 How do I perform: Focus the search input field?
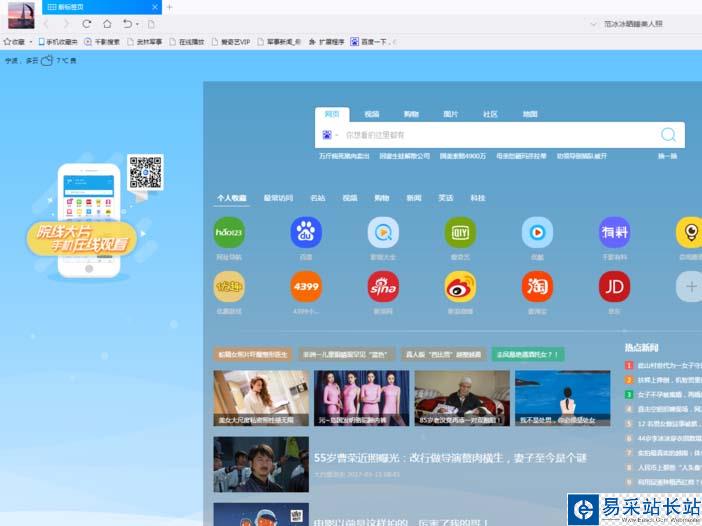[499, 135]
